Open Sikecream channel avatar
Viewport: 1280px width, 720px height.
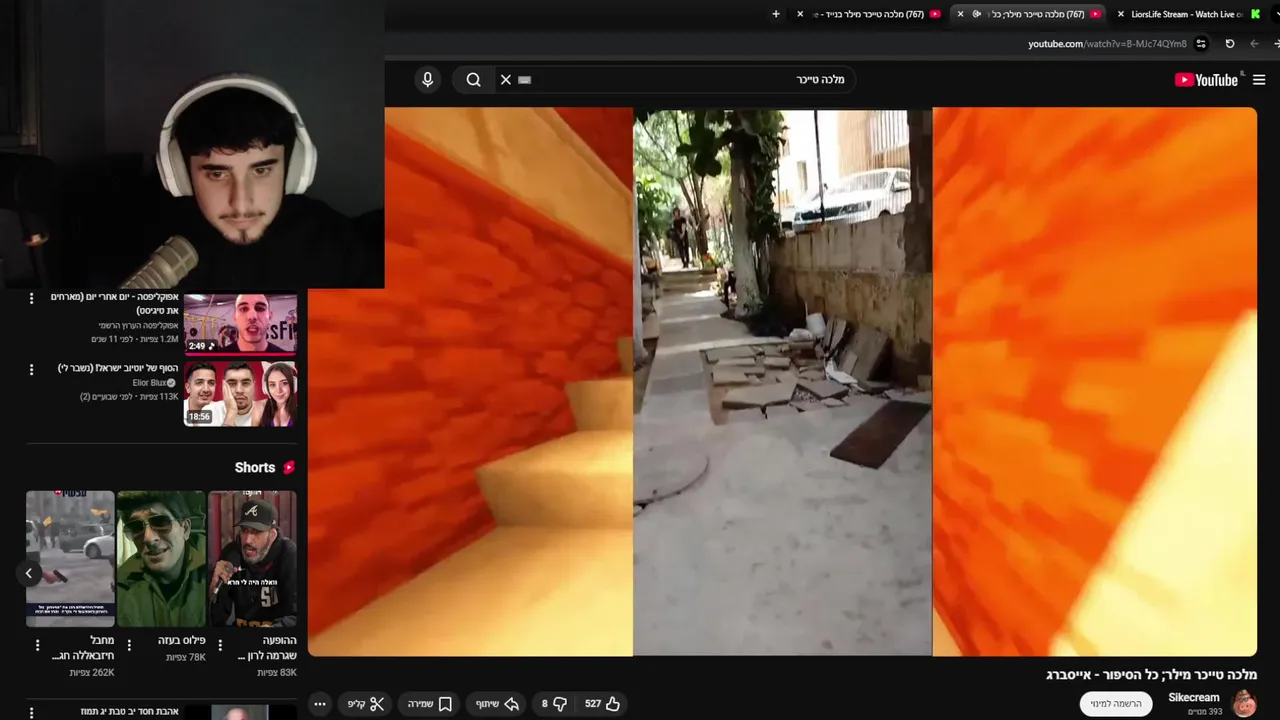[1244, 703]
